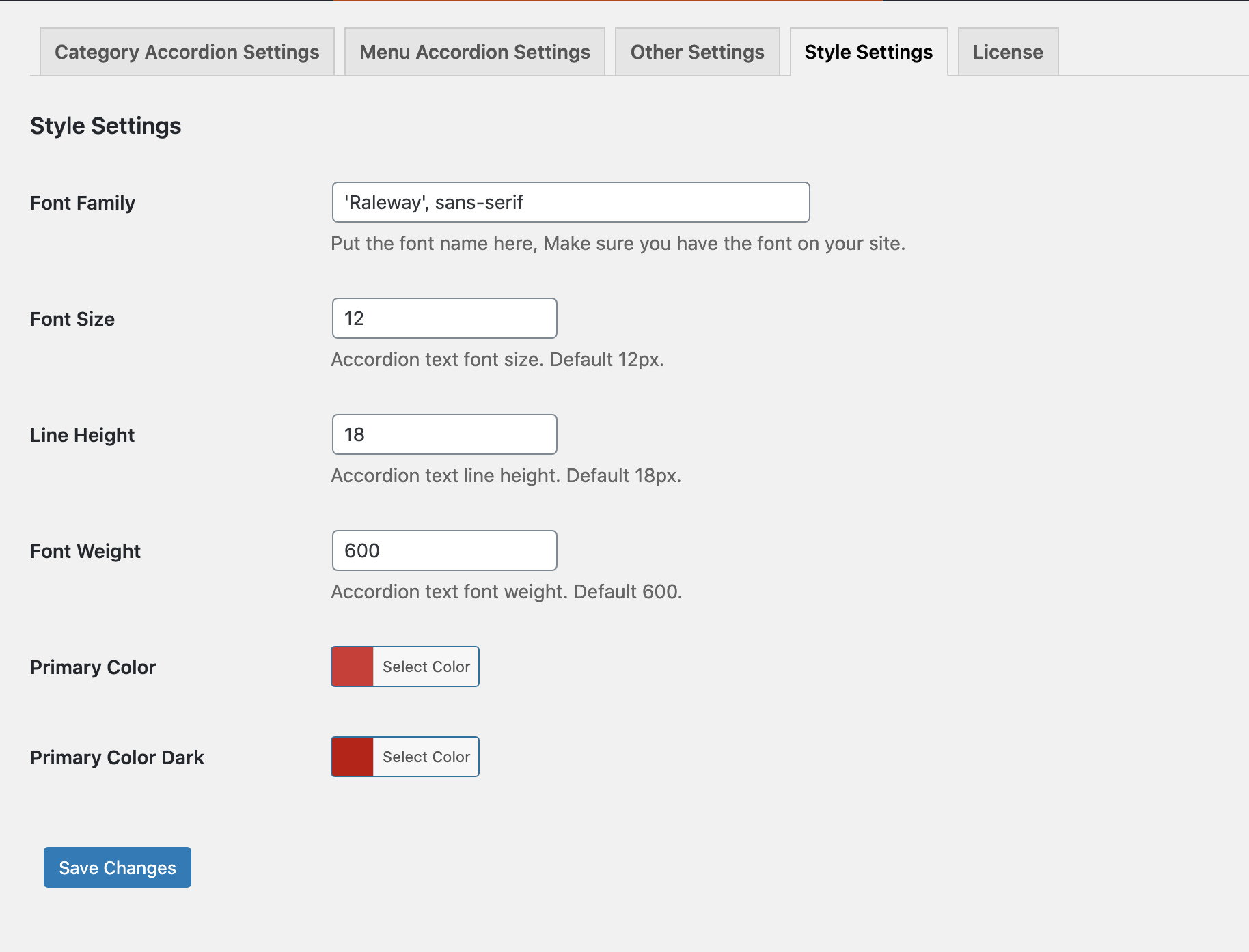Switch to the Other Settings tab
Image resolution: width=1249 pixels, height=952 pixels.
pyautogui.click(x=697, y=51)
